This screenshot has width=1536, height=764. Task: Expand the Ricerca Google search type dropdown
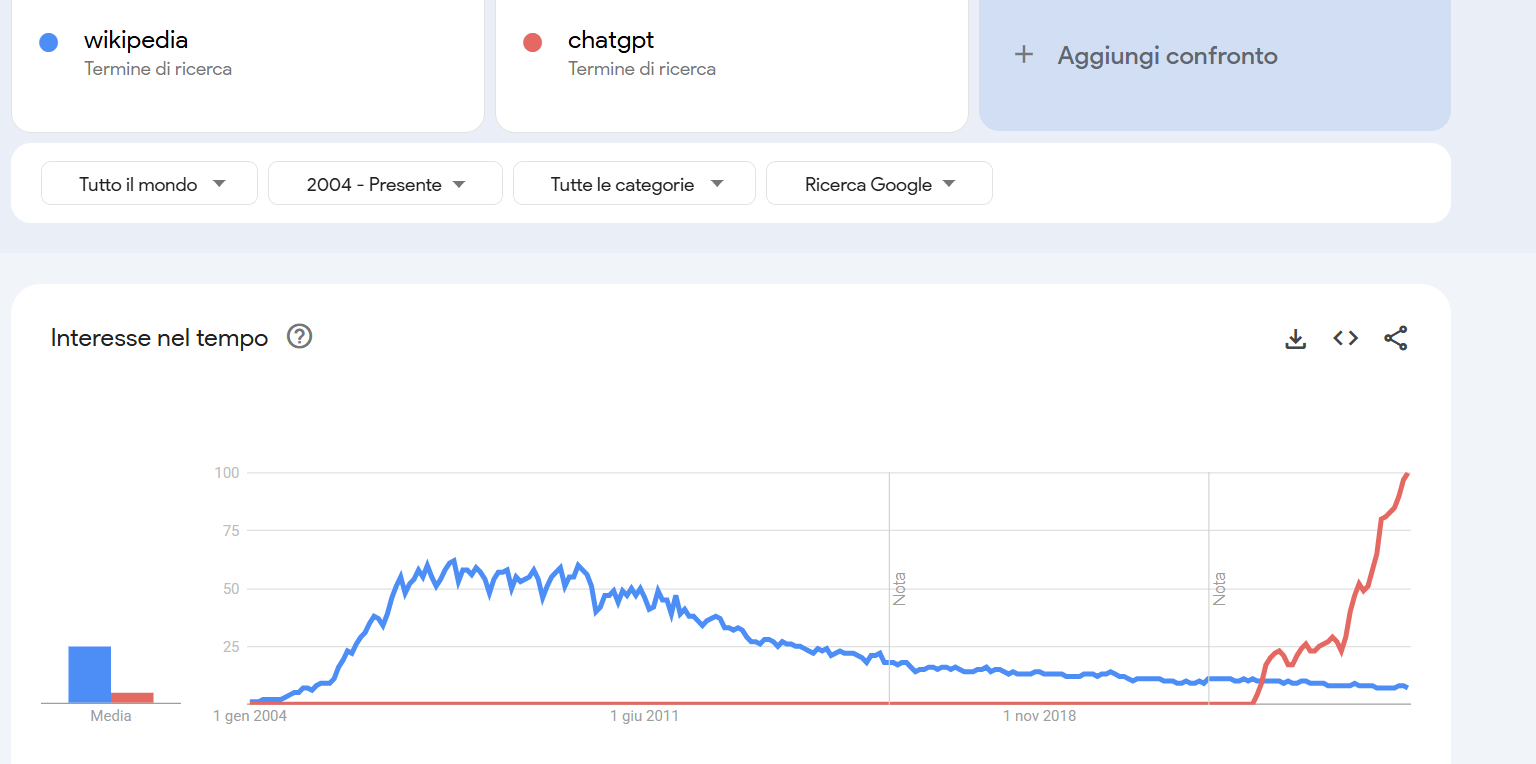coord(879,184)
